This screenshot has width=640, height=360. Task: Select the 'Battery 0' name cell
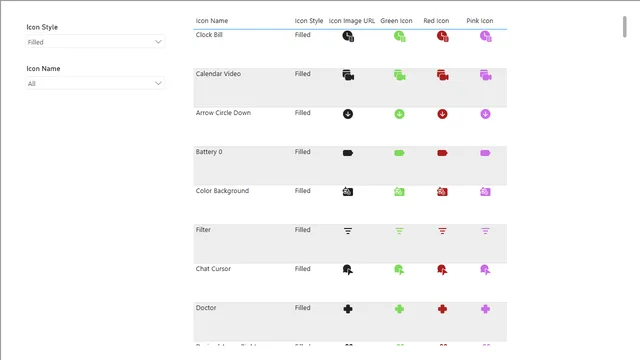click(x=209, y=152)
